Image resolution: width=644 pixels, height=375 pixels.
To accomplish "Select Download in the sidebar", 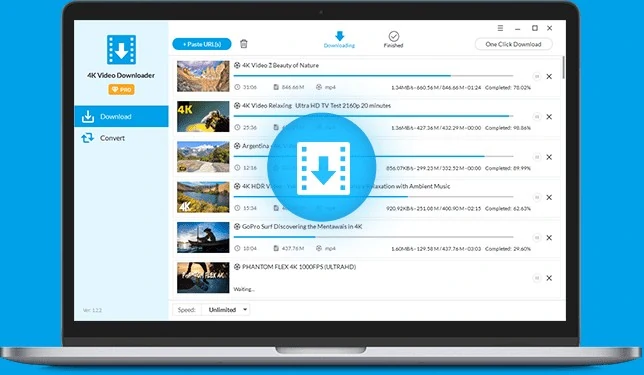I will tap(121, 117).
